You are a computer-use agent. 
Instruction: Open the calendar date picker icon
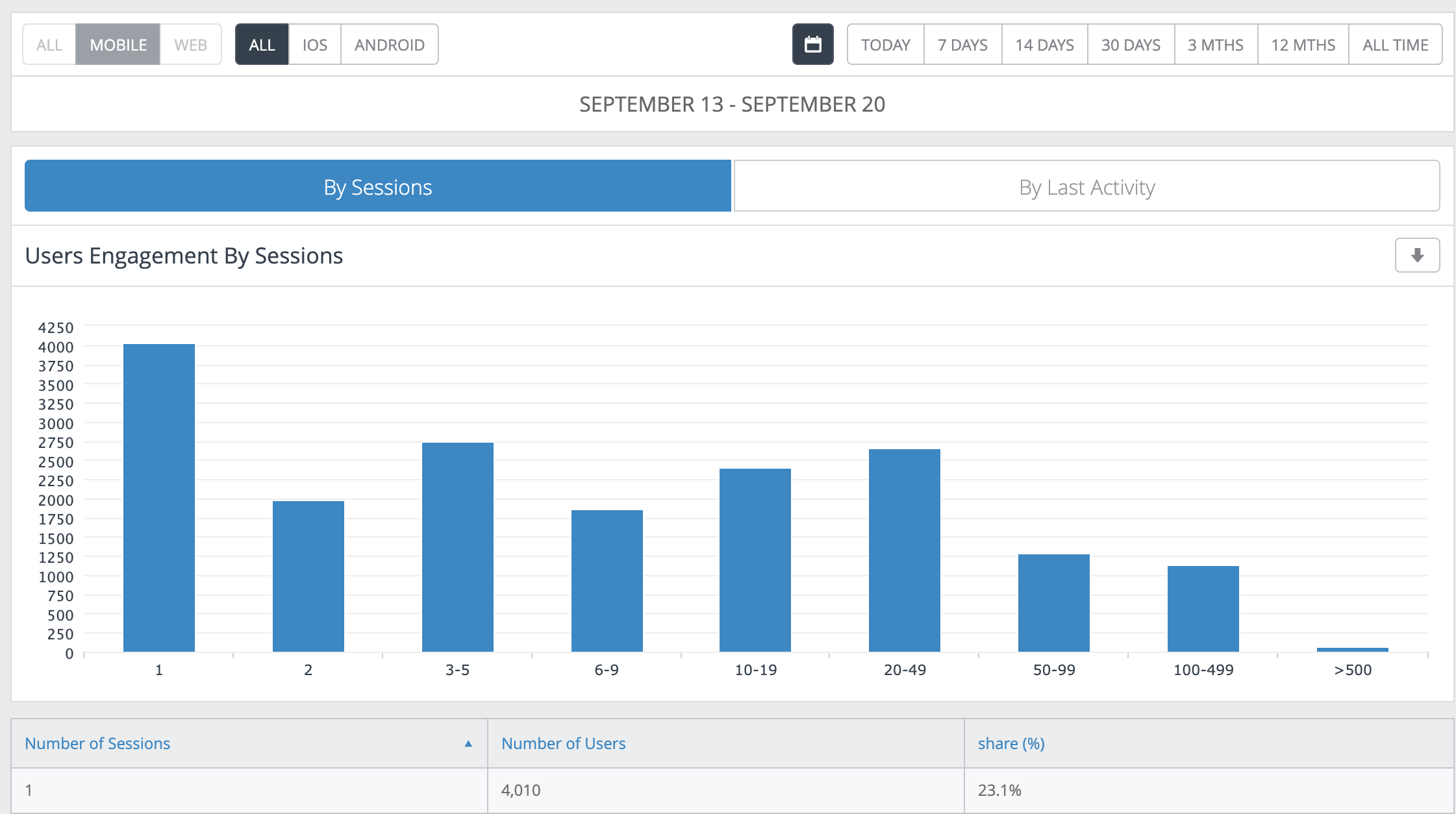812,45
